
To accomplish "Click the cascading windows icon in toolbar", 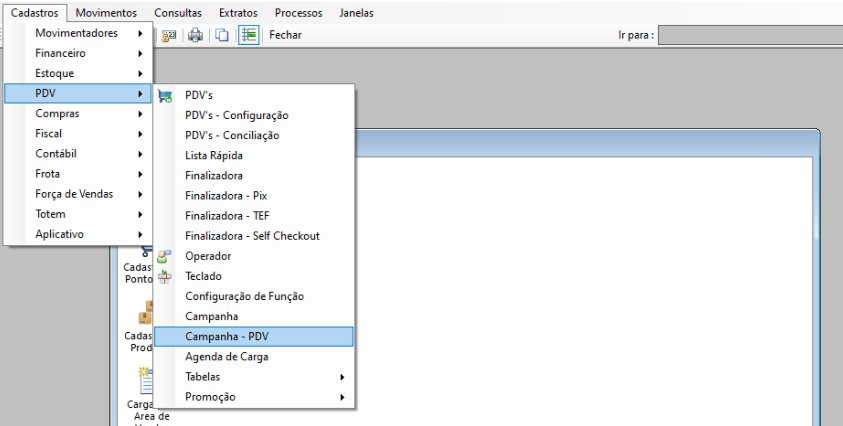I will [x=221, y=35].
